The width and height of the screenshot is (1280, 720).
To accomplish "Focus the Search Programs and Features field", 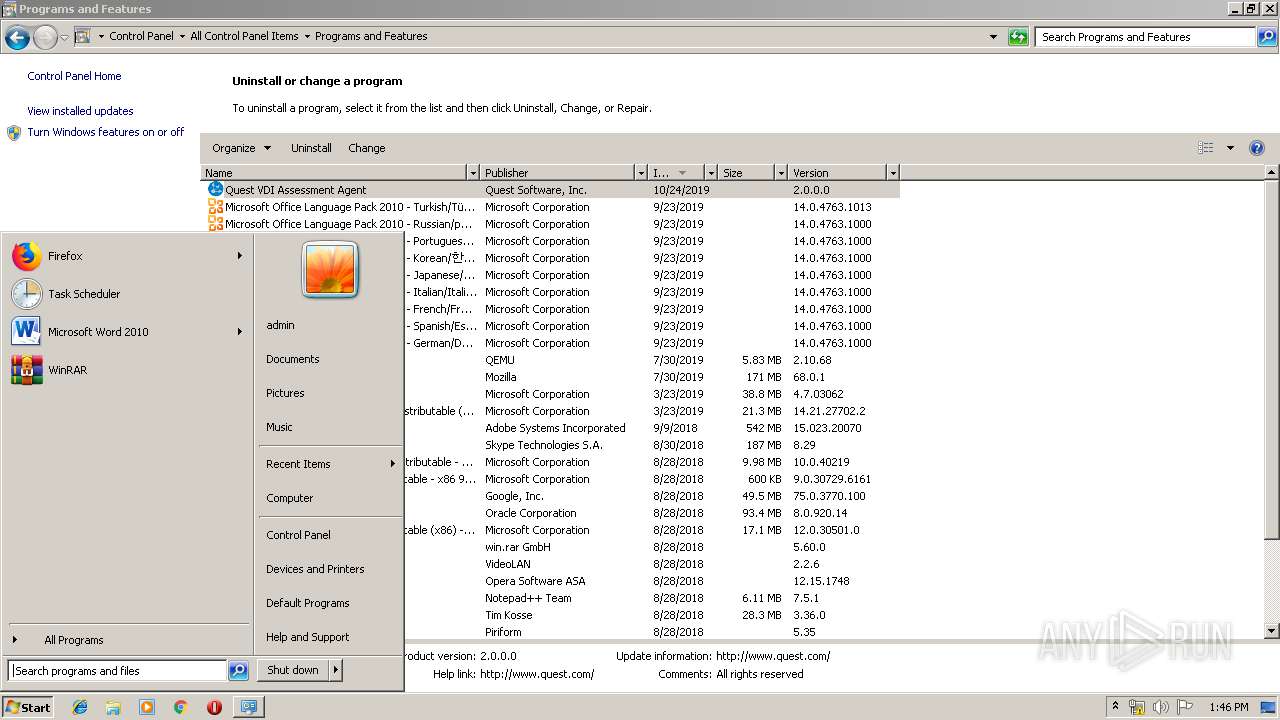I will point(1145,37).
